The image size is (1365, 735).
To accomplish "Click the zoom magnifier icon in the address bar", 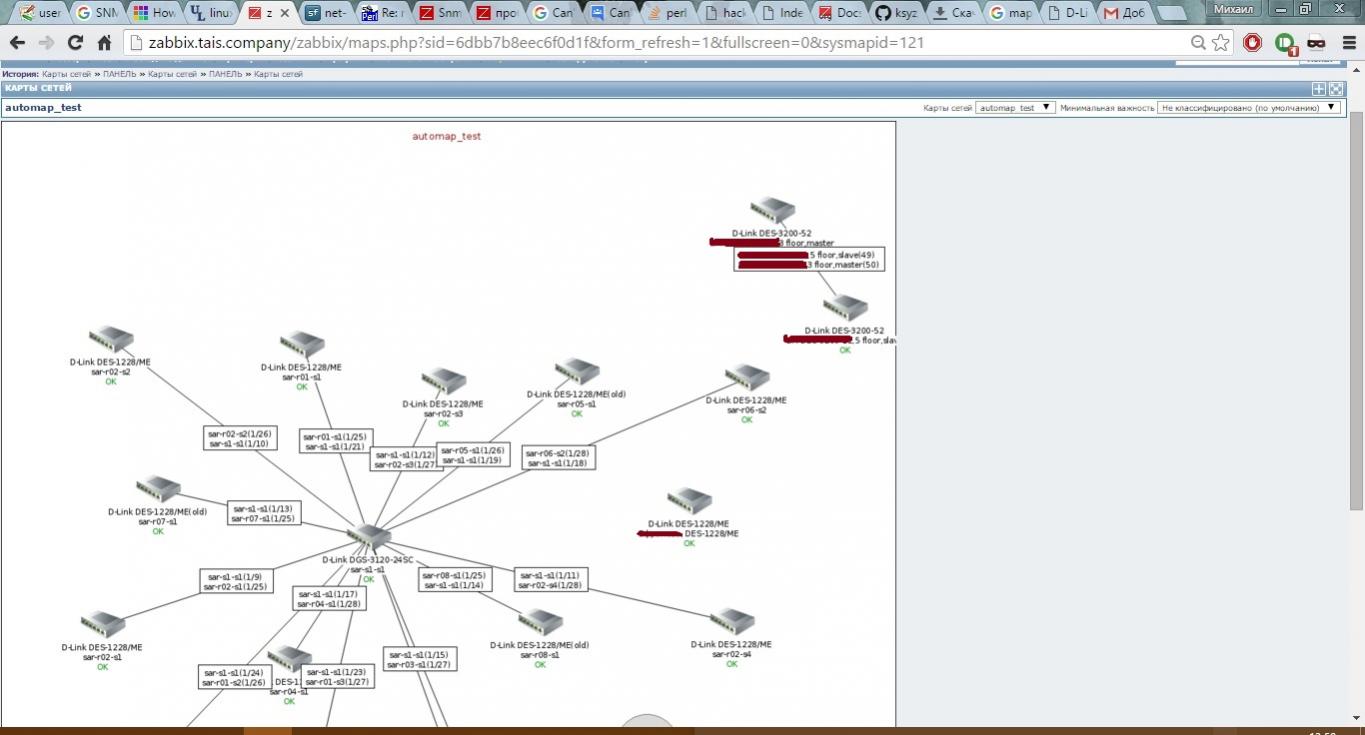I will [x=1198, y=42].
